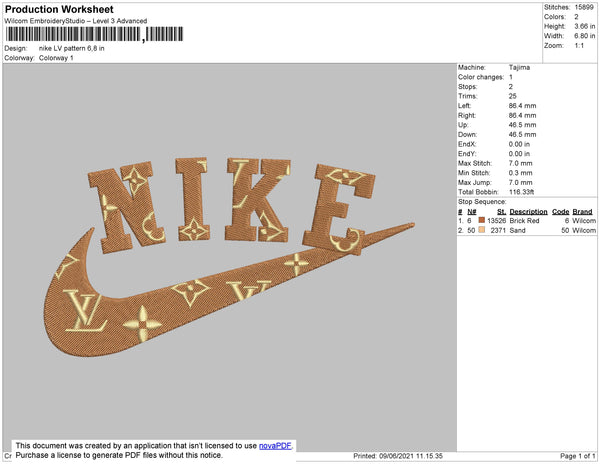The width and height of the screenshot is (600, 464).
Task: Click the printed date '09/06/2021 11.15.35'
Action: pyautogui.click(x=411, y=456)
